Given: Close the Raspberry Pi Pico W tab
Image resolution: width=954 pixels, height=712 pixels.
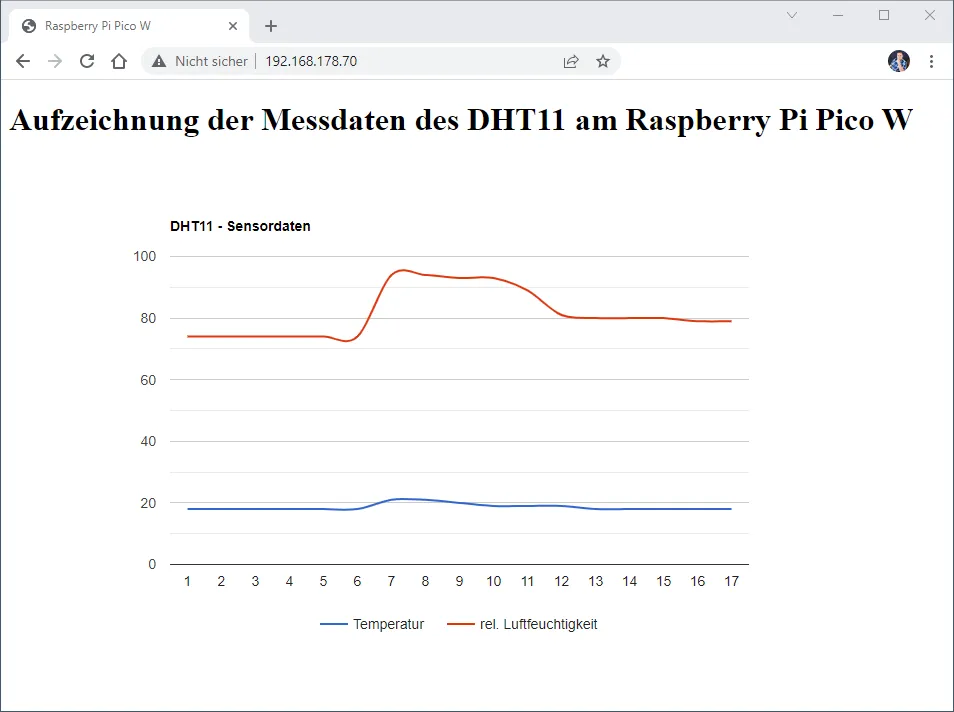Looking at the screenshot, I should (233, 26).
